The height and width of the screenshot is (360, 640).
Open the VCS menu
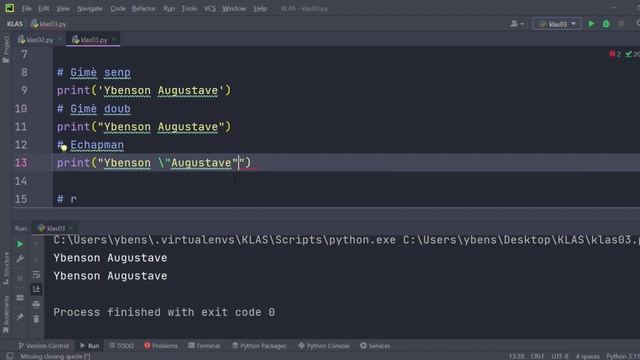tap(210, 9)
